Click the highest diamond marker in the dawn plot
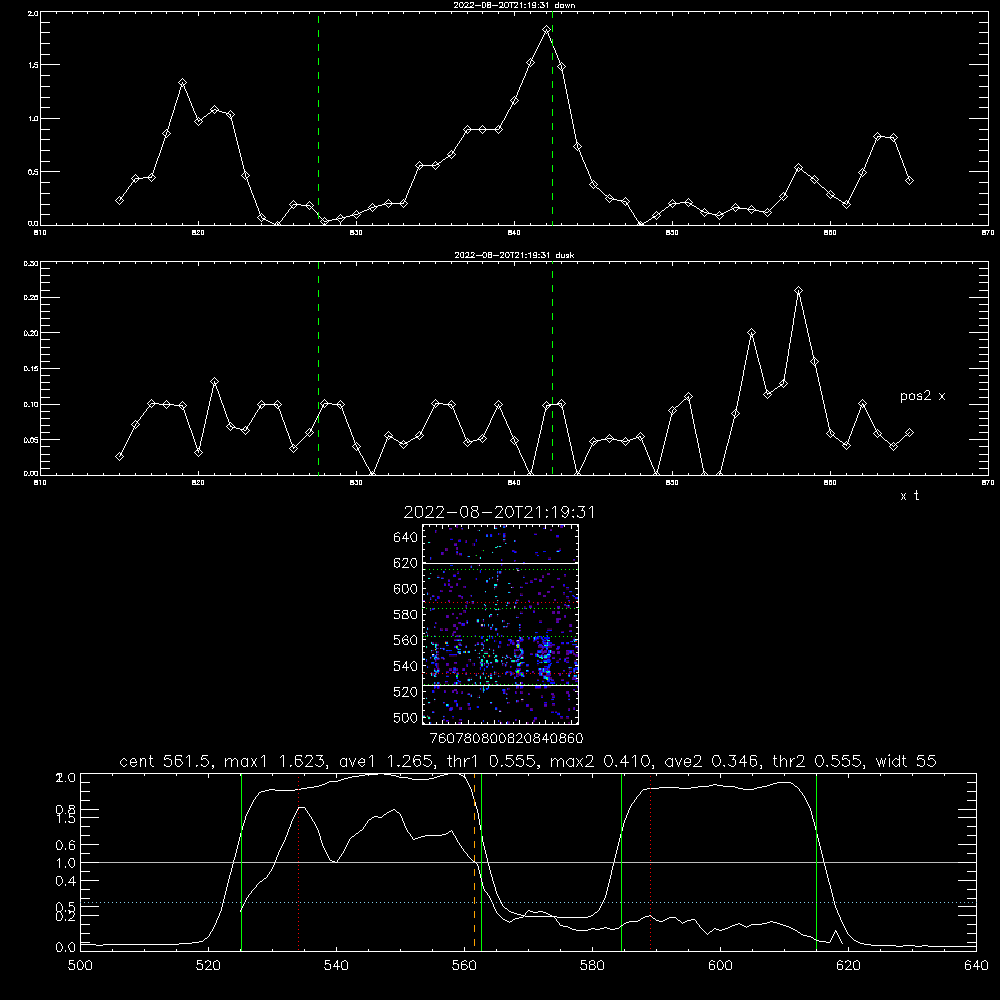Screen dimensions: 1000x1000 (547, 29)
